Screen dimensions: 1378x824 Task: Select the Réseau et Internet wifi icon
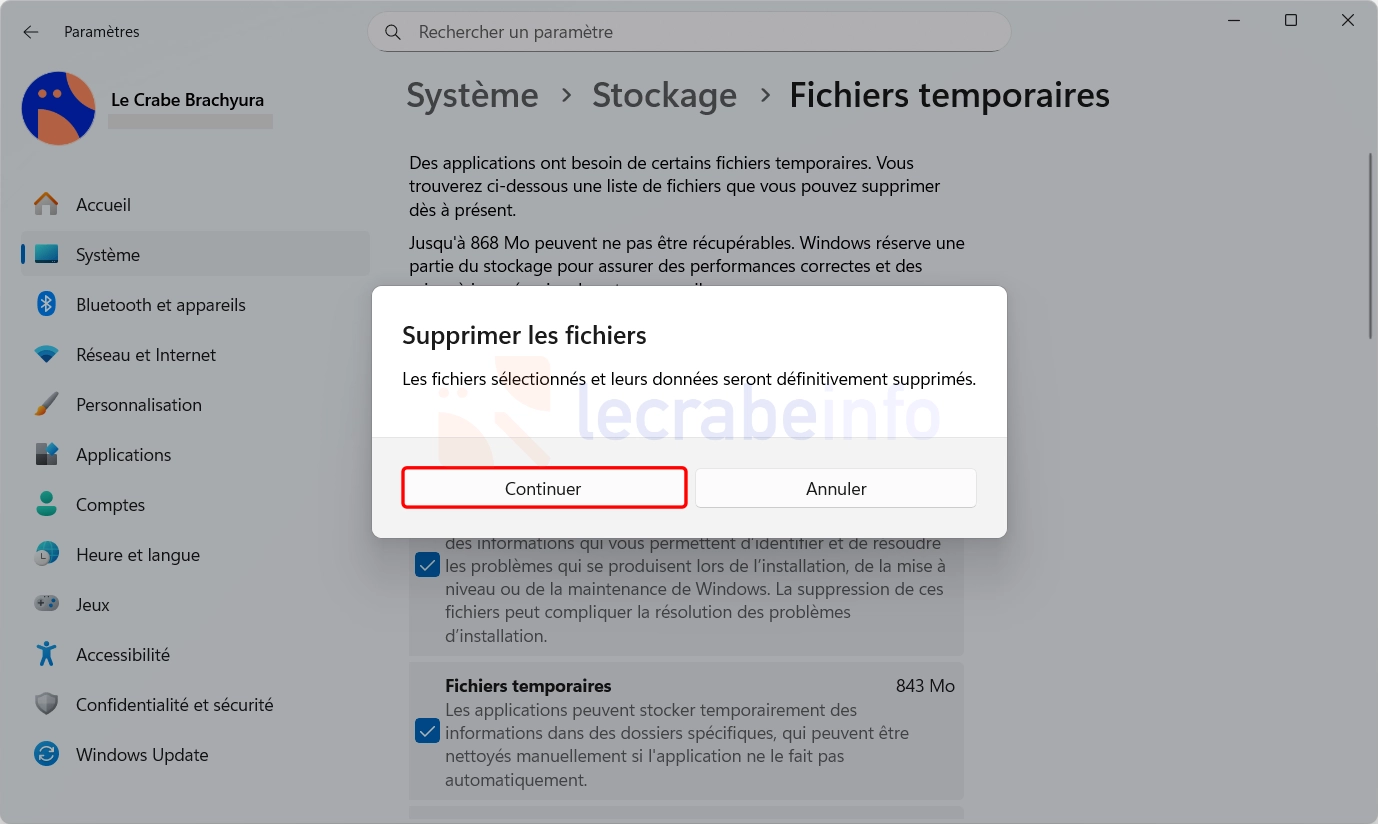coord(46,354)
